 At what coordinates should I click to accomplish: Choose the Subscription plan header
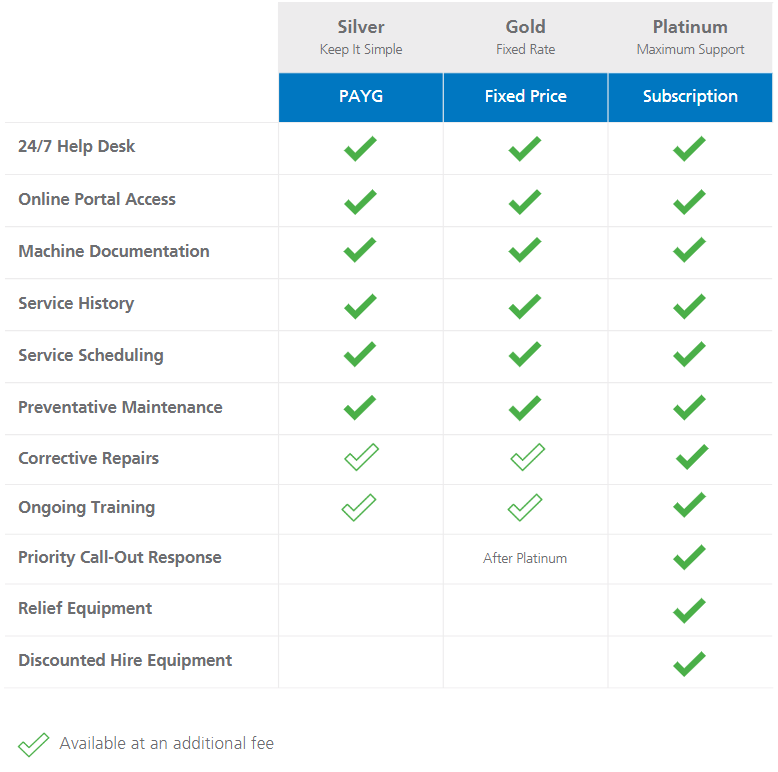(690, 97)
